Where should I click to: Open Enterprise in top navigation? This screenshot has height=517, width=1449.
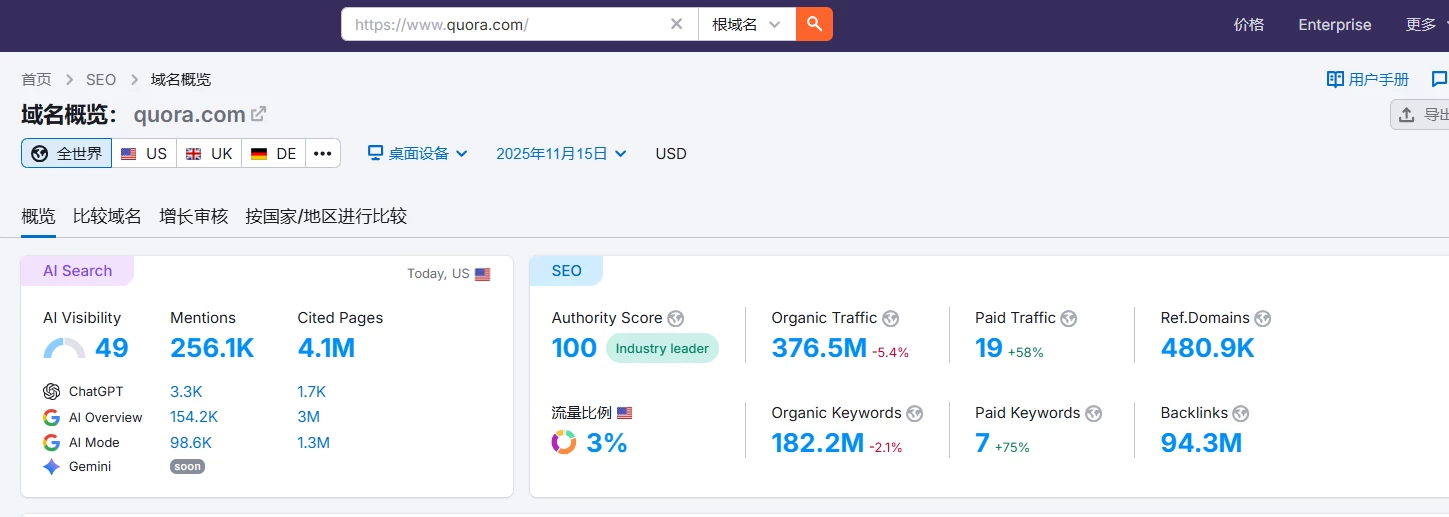(x=1335, y=24)
